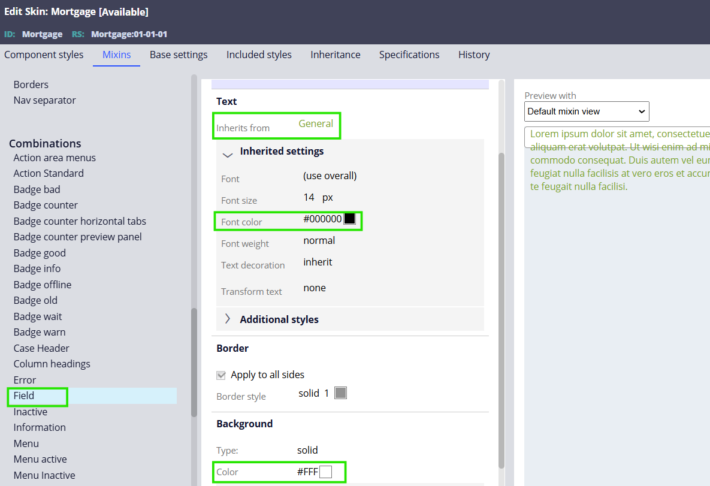This screenshot has height=486, width=710.
Task: Open the Component styles tab
Action: (x=44, y=55)
